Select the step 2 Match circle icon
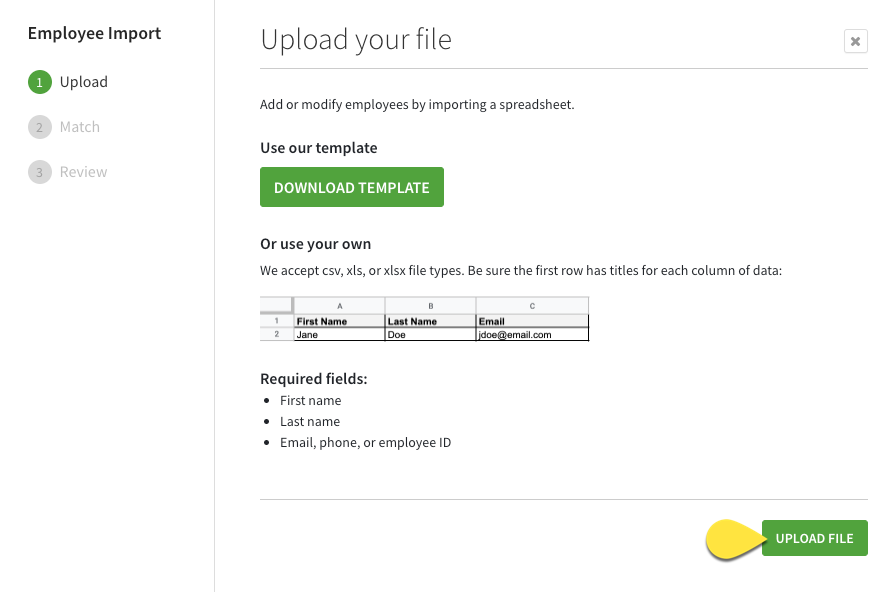 tap(40, 127)
